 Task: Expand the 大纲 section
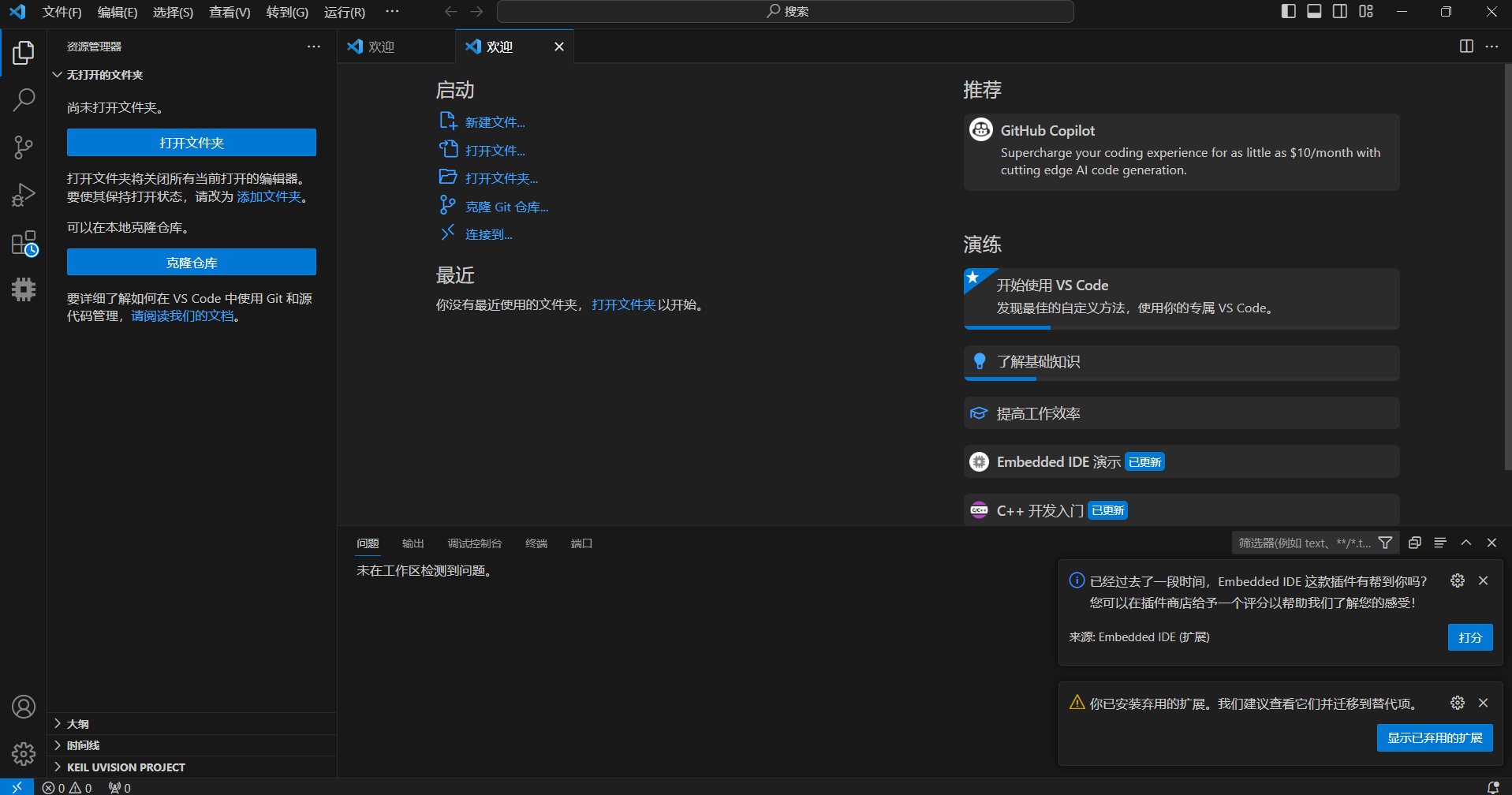[192, 723]
